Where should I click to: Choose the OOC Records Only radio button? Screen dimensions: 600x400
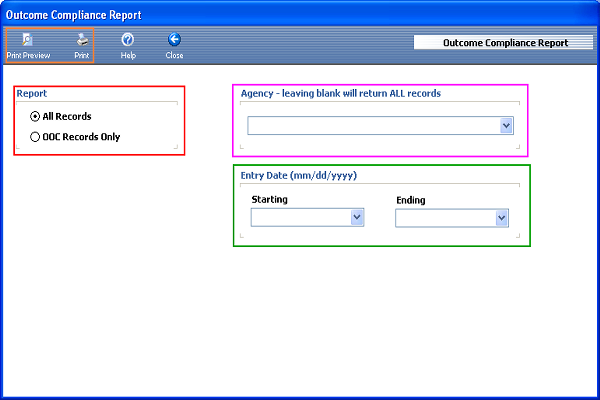click(36, 137)
